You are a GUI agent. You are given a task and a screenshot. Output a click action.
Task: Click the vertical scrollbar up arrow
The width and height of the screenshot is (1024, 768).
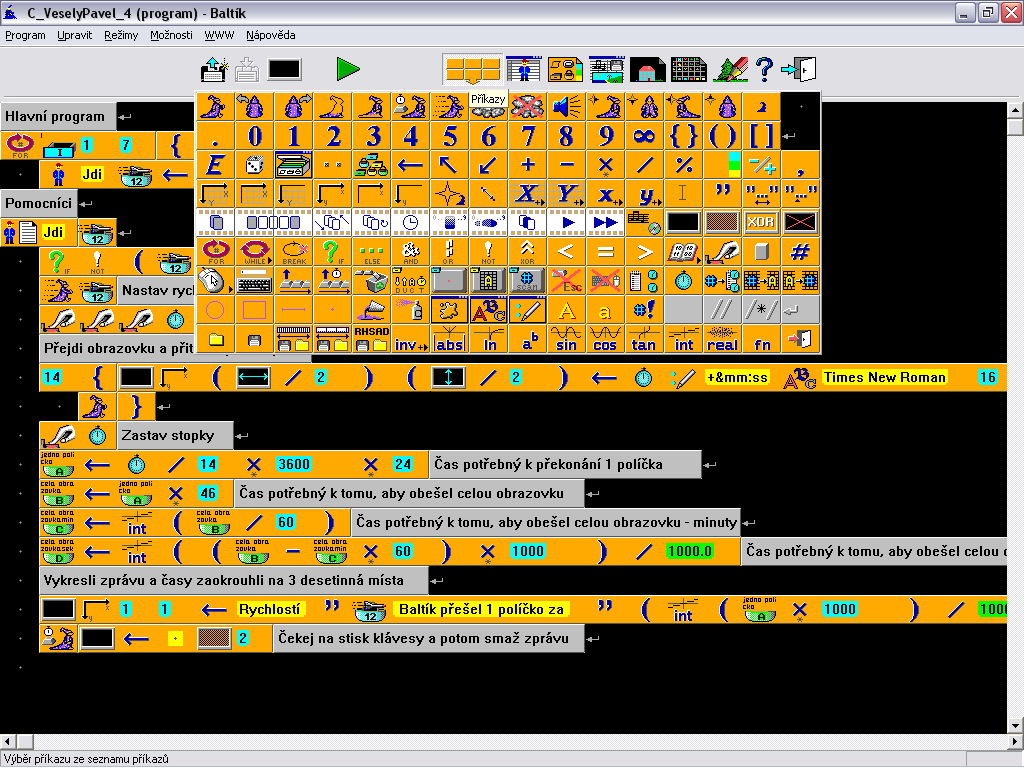click(1015, 110)
